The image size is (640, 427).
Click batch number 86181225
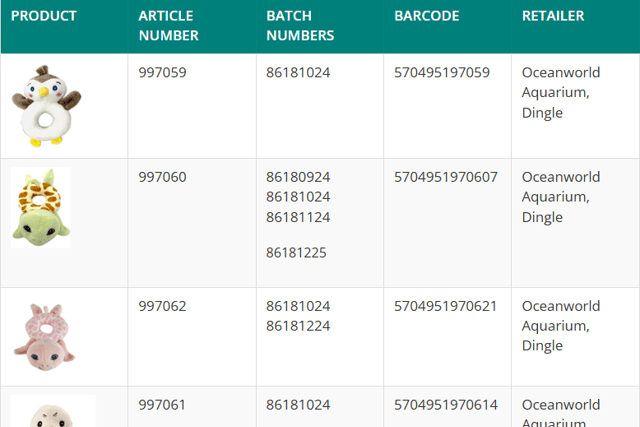point(296,253)
